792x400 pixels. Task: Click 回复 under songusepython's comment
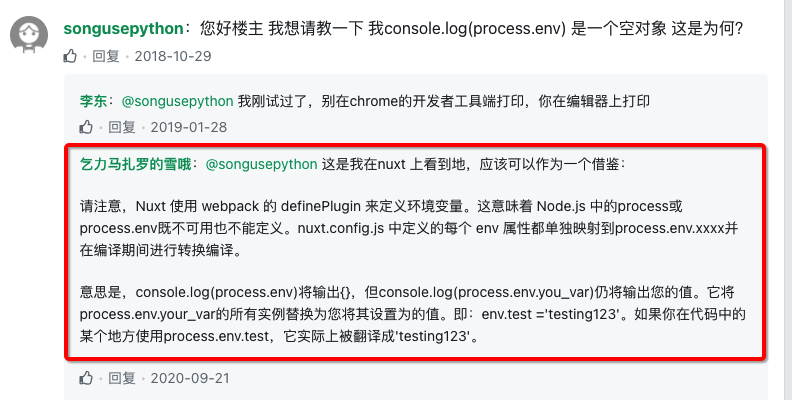click(106, 55)
